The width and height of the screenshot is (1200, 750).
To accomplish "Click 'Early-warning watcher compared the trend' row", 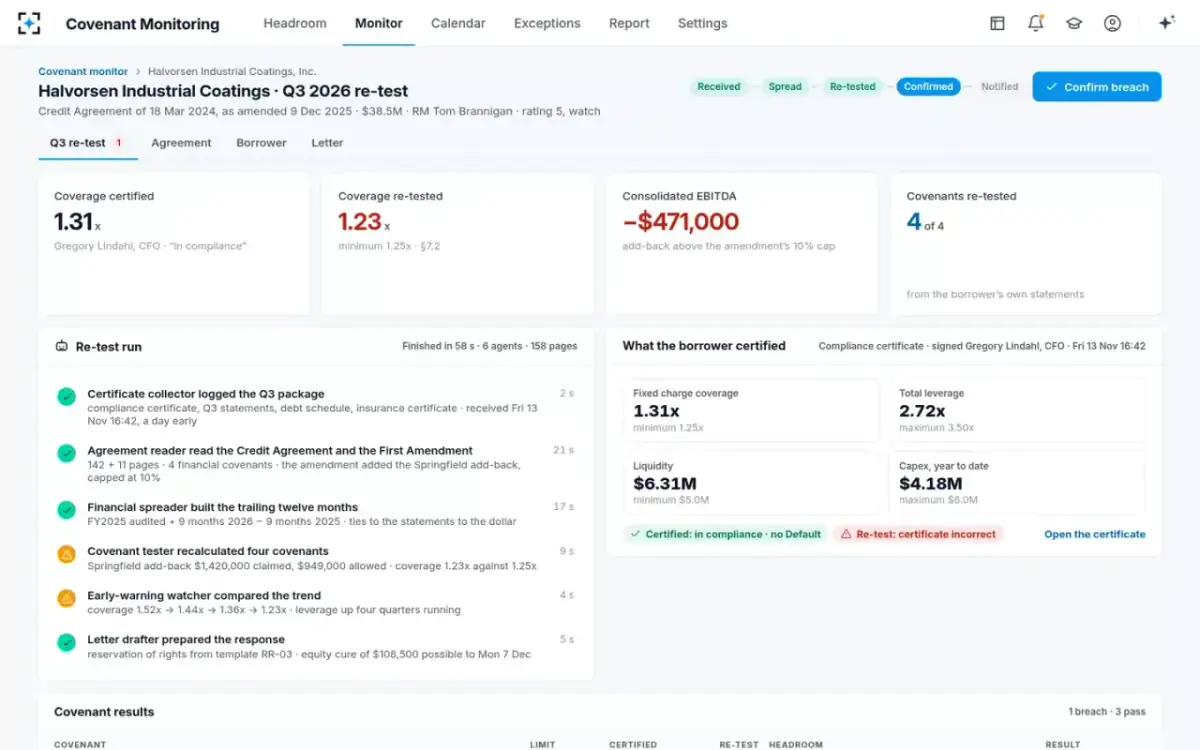I will pyautogui.click(x=316, y=602).
